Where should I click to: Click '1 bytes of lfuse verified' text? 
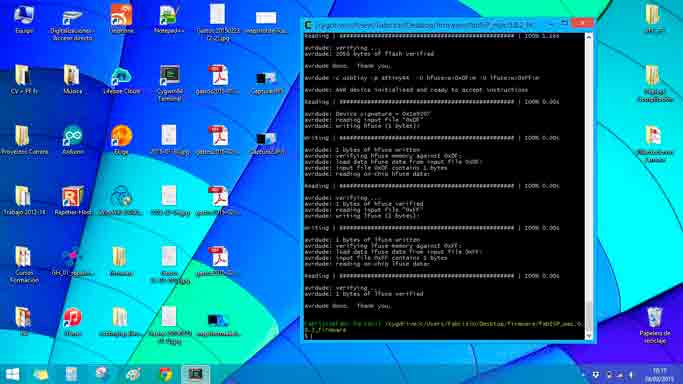[379, 294]
